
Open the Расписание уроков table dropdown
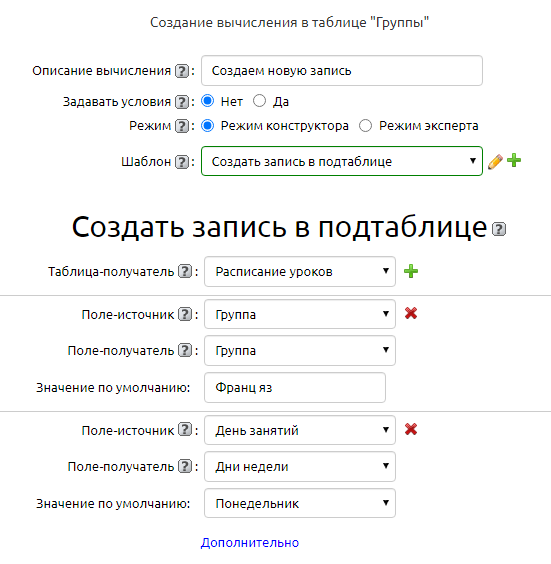(x=300, y=272)
